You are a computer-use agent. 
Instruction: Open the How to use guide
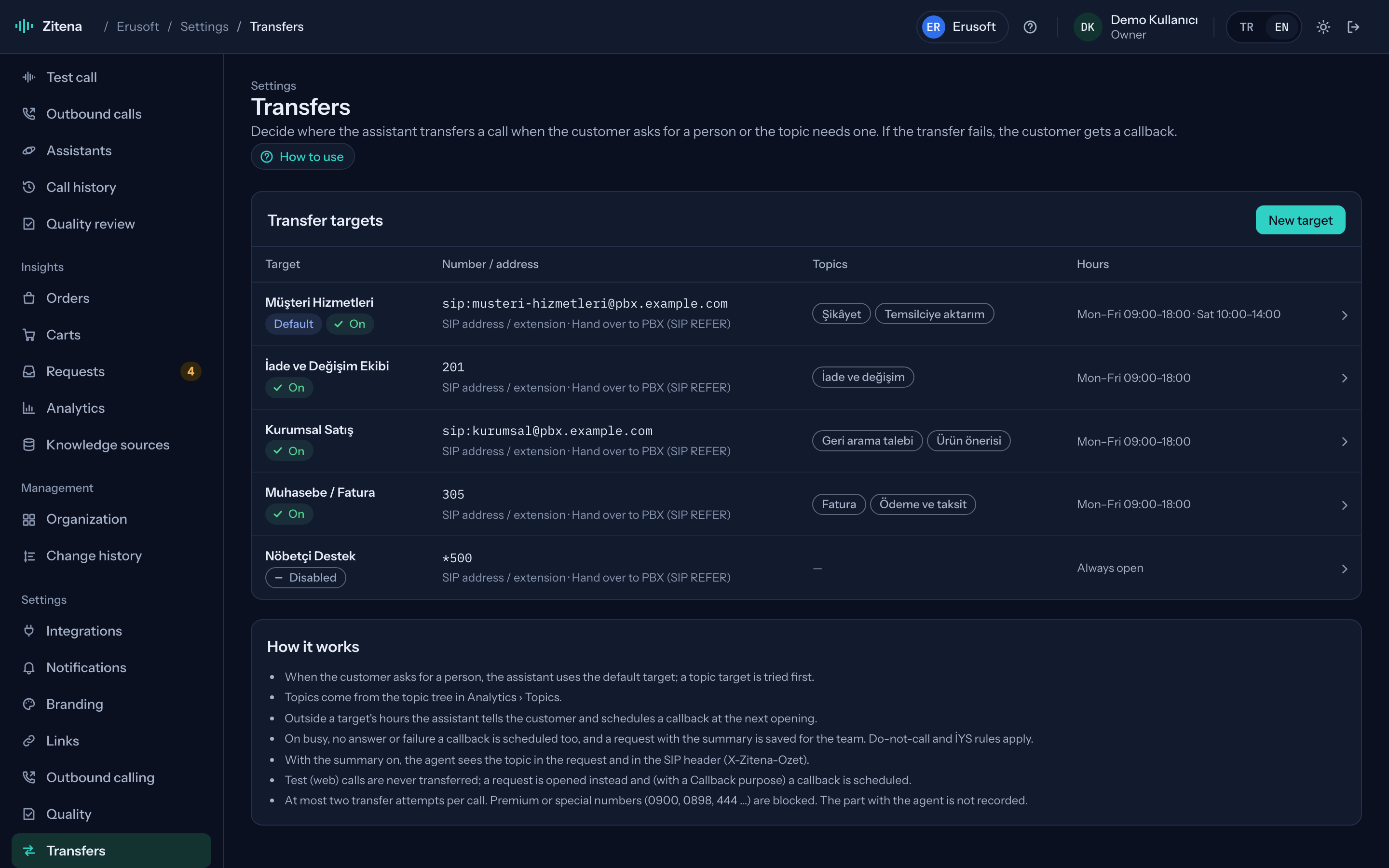point(302,157)
